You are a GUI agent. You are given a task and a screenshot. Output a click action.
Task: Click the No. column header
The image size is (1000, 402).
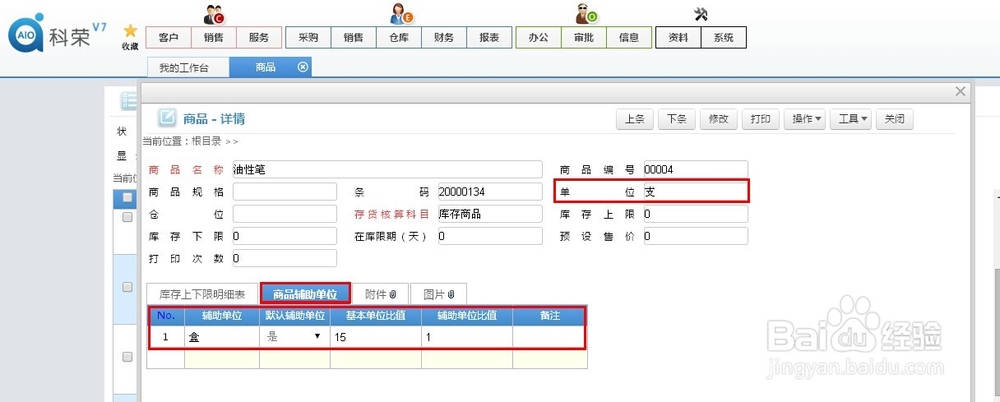(166, 316)
